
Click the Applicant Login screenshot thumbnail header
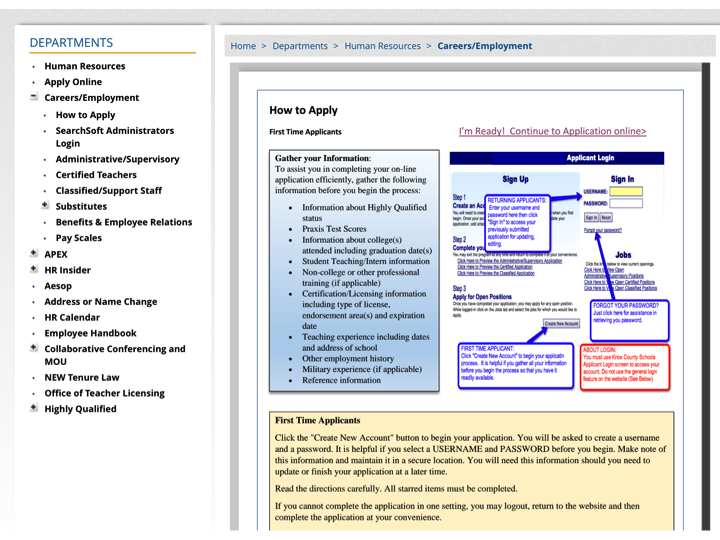pos(557,158)
